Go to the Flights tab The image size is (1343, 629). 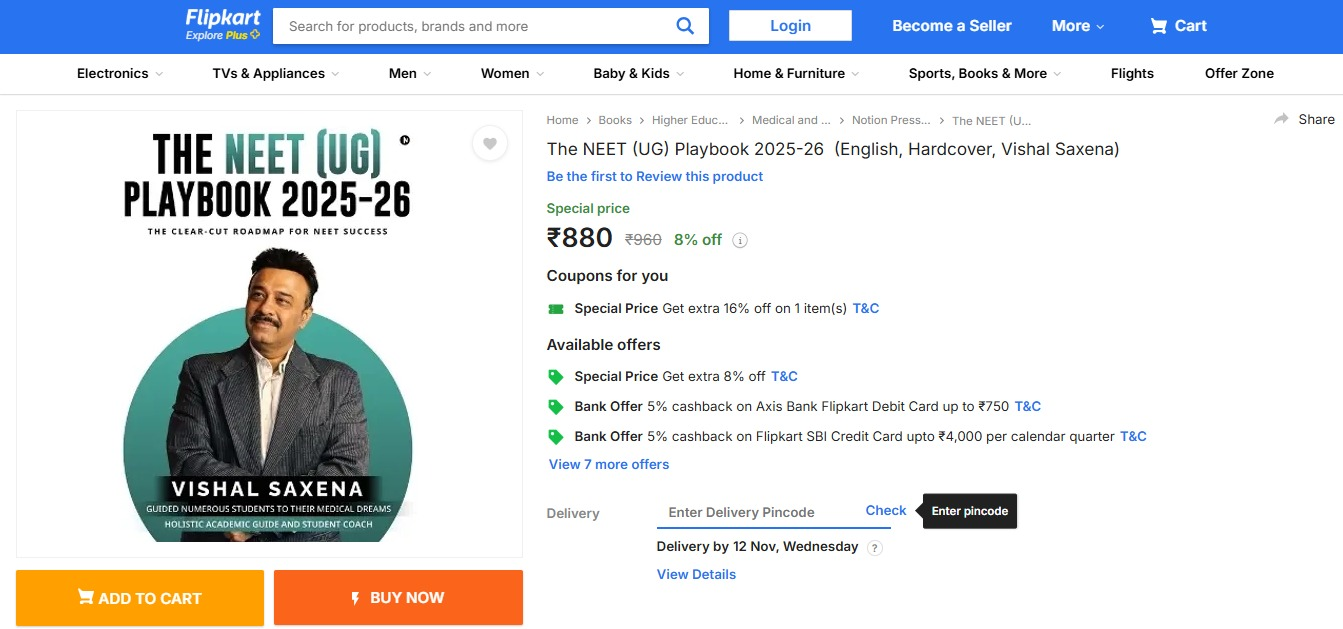tap(1132, 73)
